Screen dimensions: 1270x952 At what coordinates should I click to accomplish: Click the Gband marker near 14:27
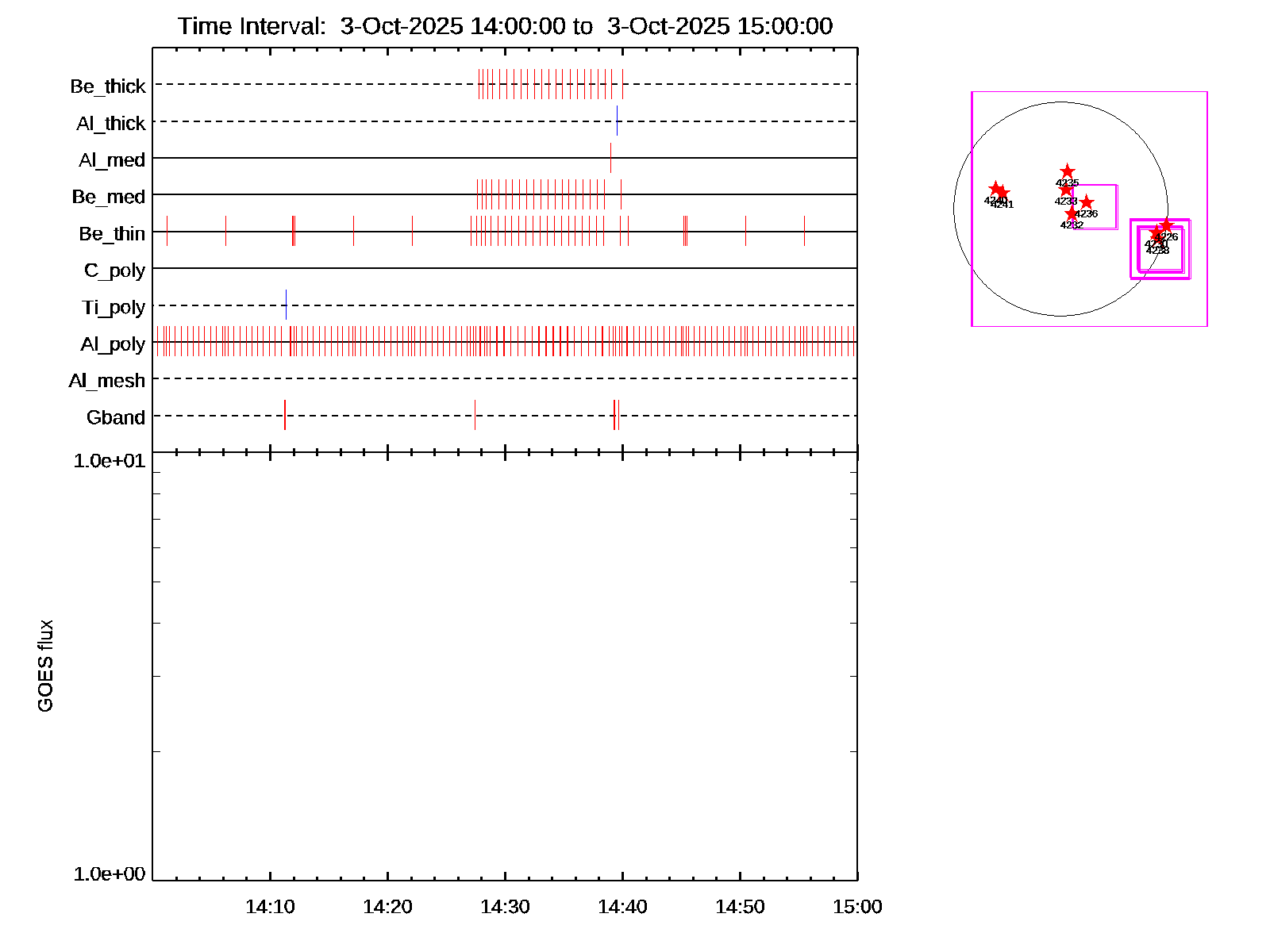475,416
